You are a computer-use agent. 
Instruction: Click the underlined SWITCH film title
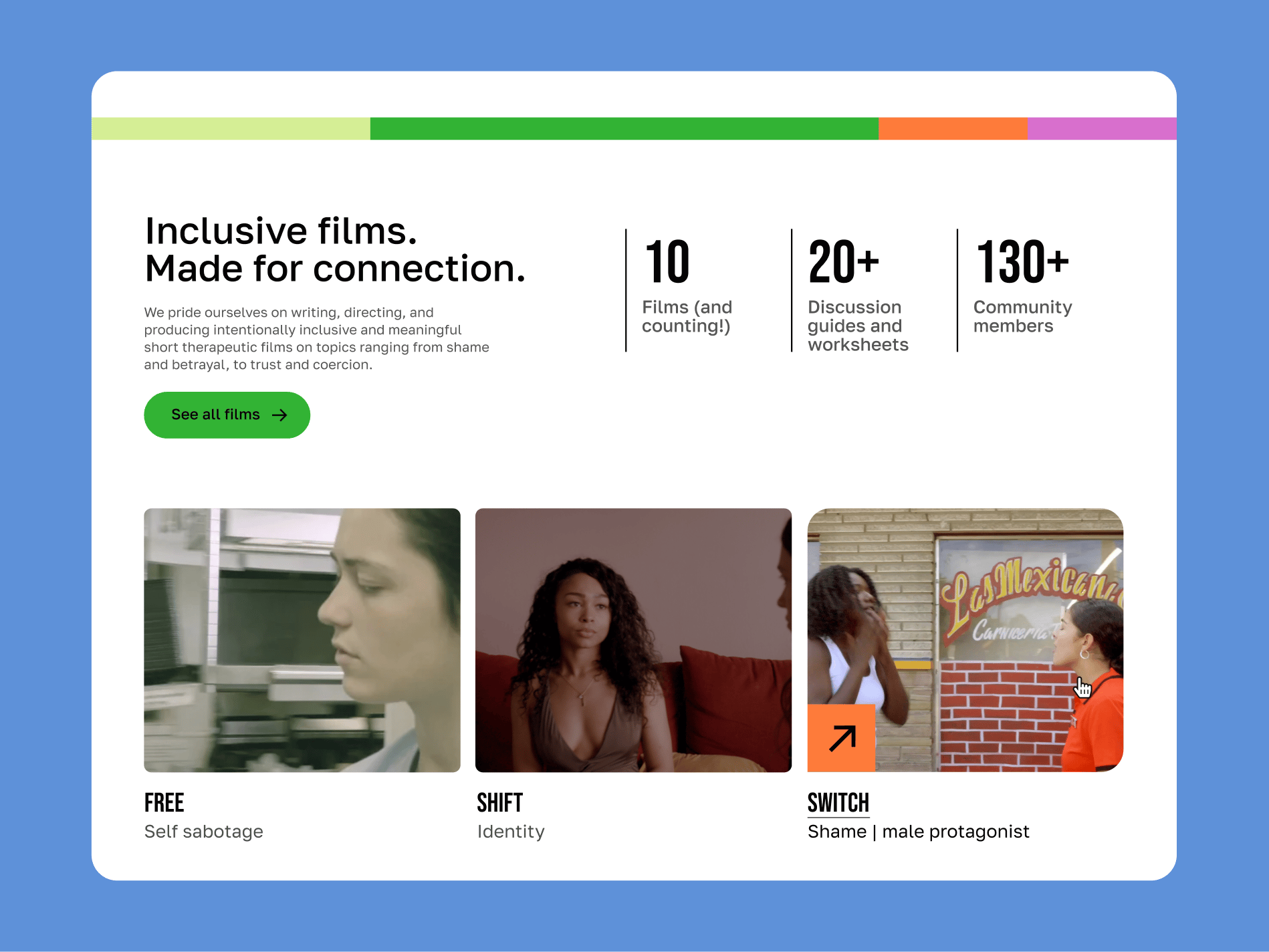coord(838,803)
